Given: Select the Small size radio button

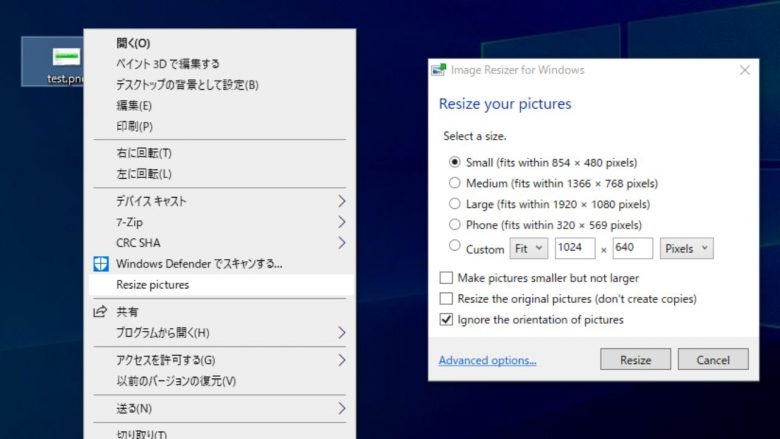Looking at the screenshot, I should [454, 162].
